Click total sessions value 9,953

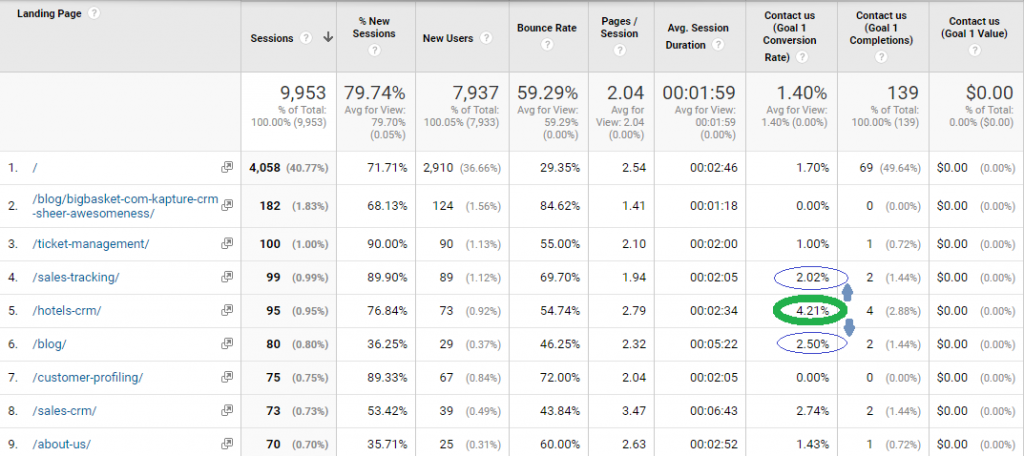coord(304,93)
